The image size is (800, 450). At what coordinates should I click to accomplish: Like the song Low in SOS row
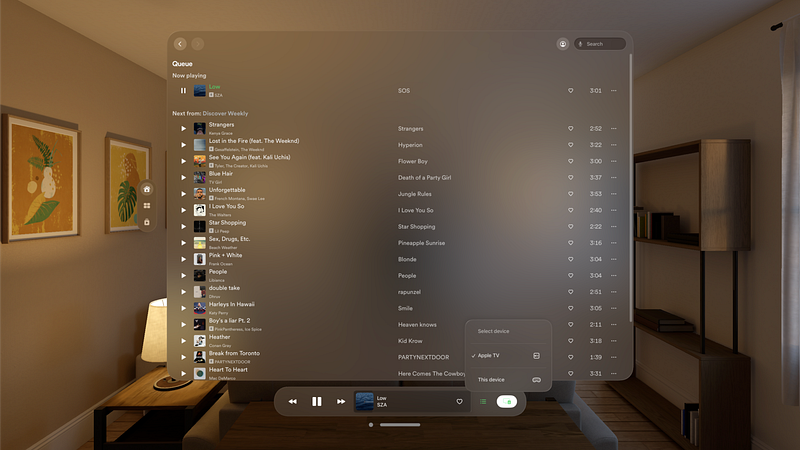tap(570, 90)
